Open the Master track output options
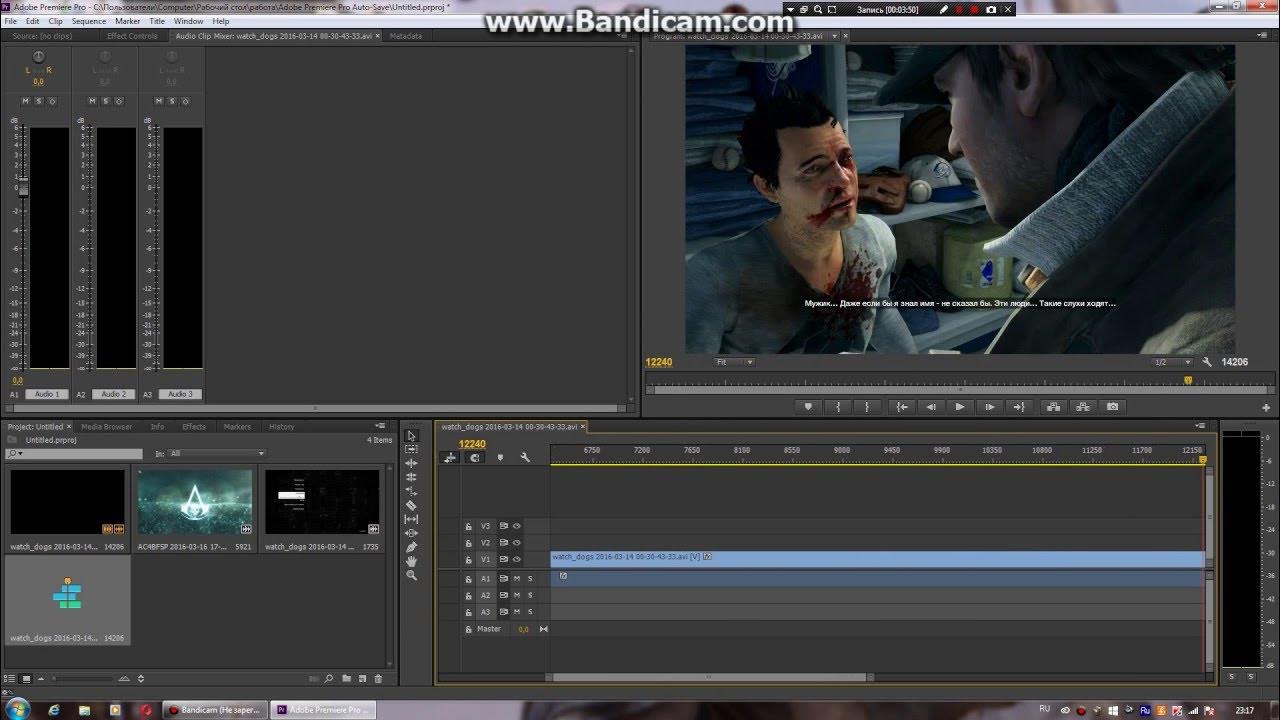This screenshot has height=720, width=1280. [x=544, y=629]
